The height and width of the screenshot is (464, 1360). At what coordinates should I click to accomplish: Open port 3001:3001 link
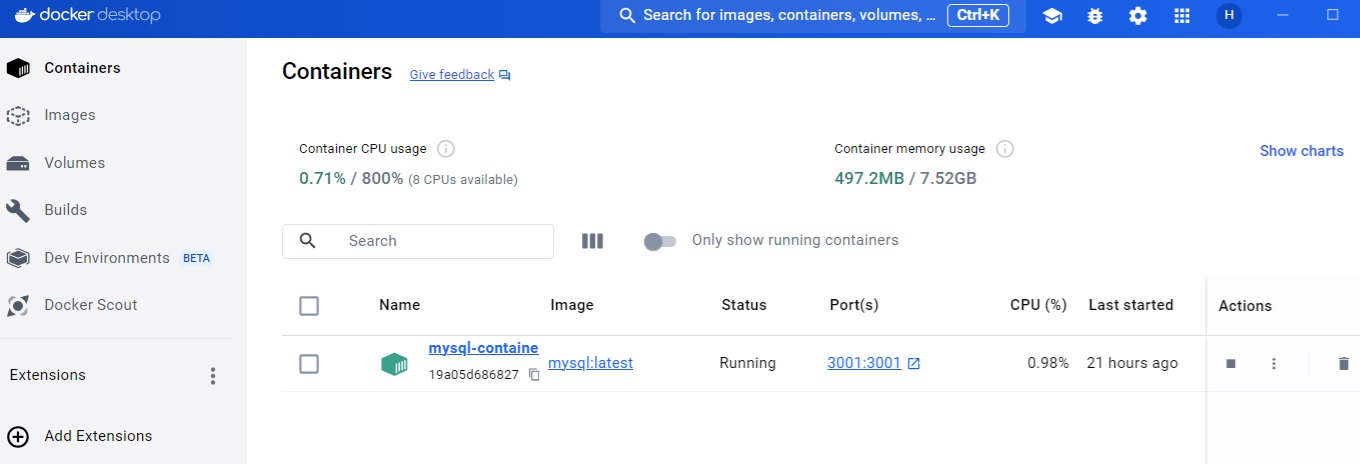(864, 363)
